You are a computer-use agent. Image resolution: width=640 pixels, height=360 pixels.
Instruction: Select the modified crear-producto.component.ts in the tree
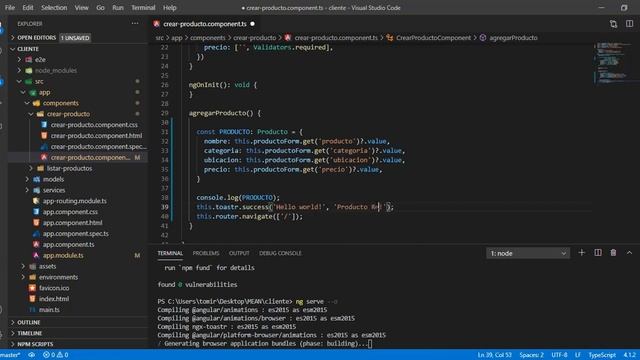click(x=90, y=157)
